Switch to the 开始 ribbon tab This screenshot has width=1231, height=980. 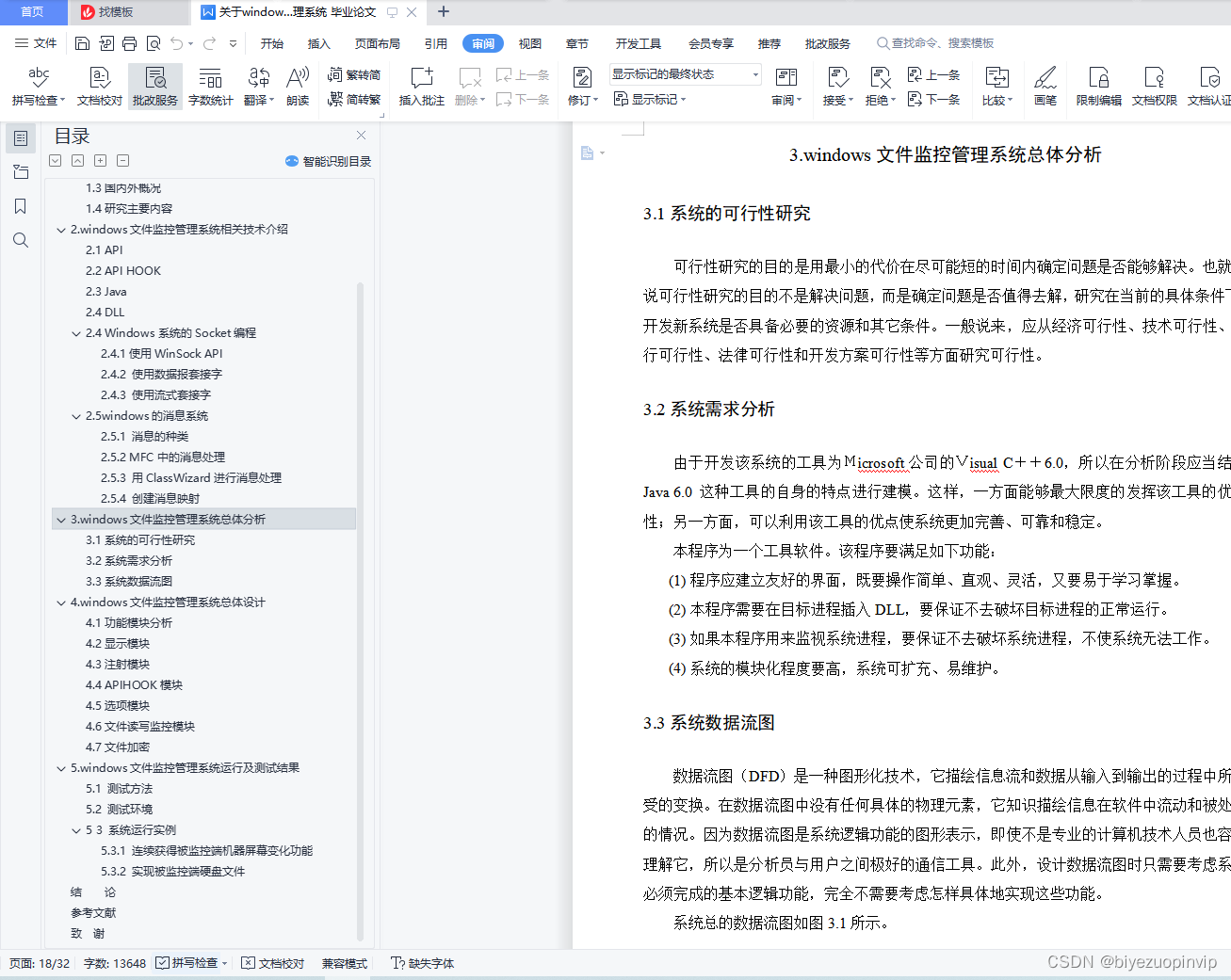pyautogui.click(x=272, y=43)
